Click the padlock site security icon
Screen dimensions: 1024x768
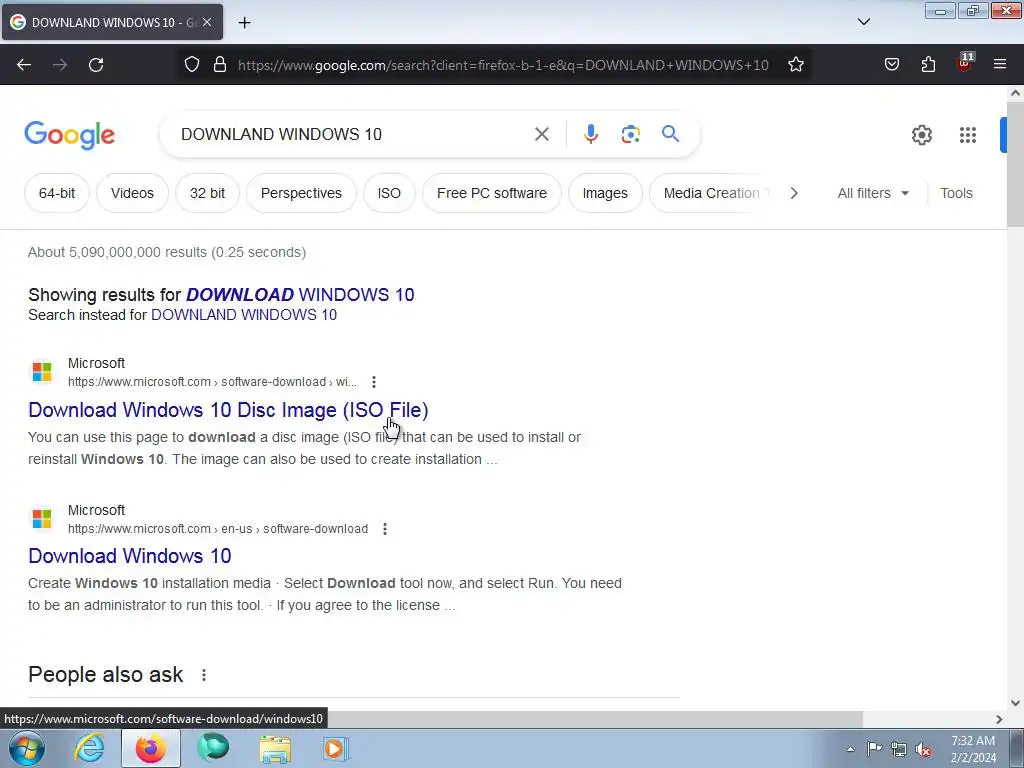click(x=220, y=65)
